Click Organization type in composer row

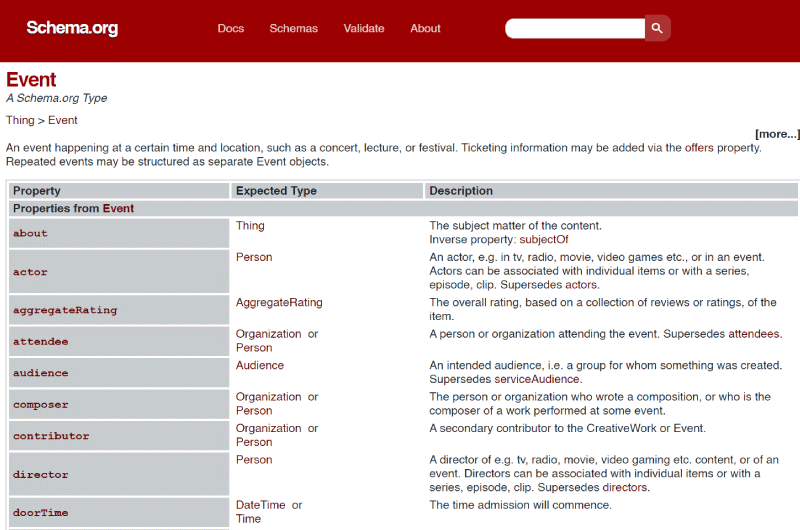click(x=268, y=397)
